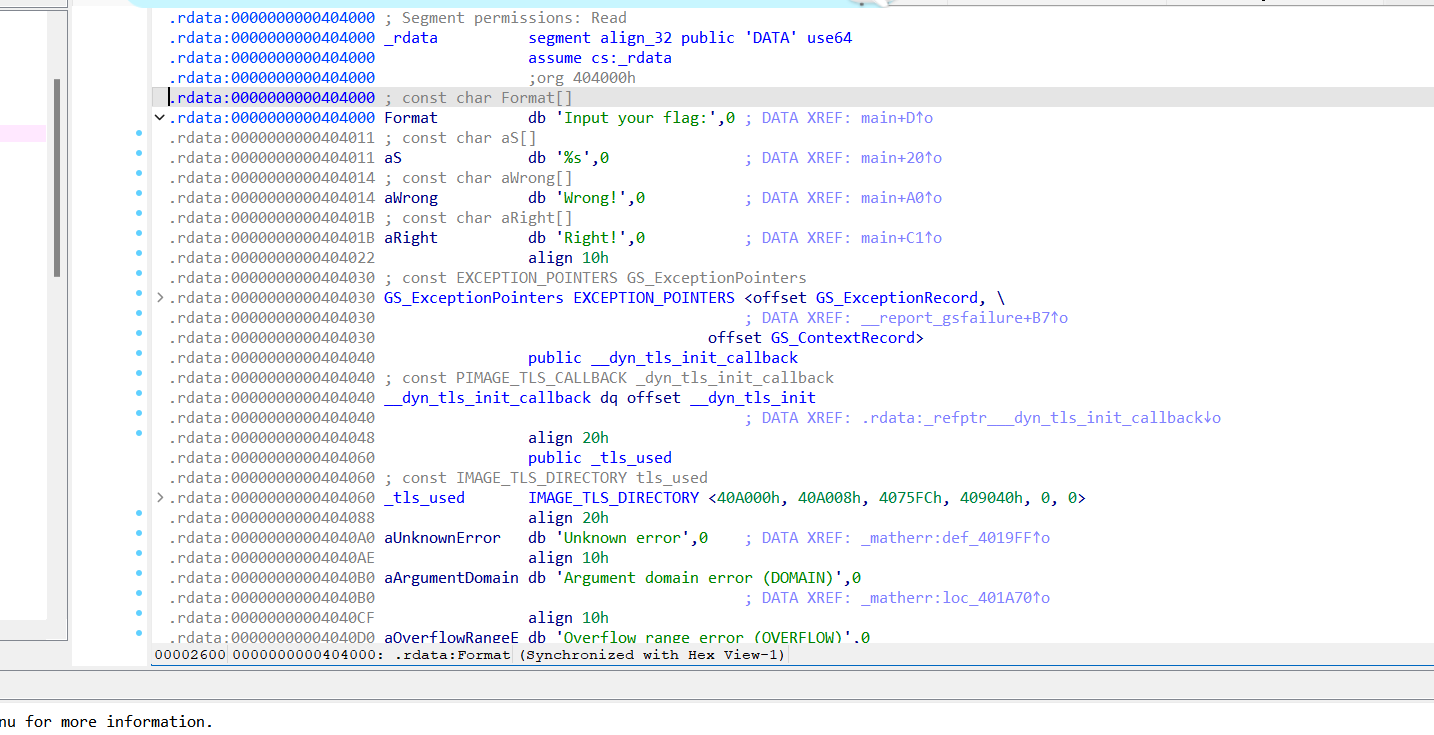Follow the main+A0 cross reference
Screen dimensions: 1434x735
coord(901,198)
